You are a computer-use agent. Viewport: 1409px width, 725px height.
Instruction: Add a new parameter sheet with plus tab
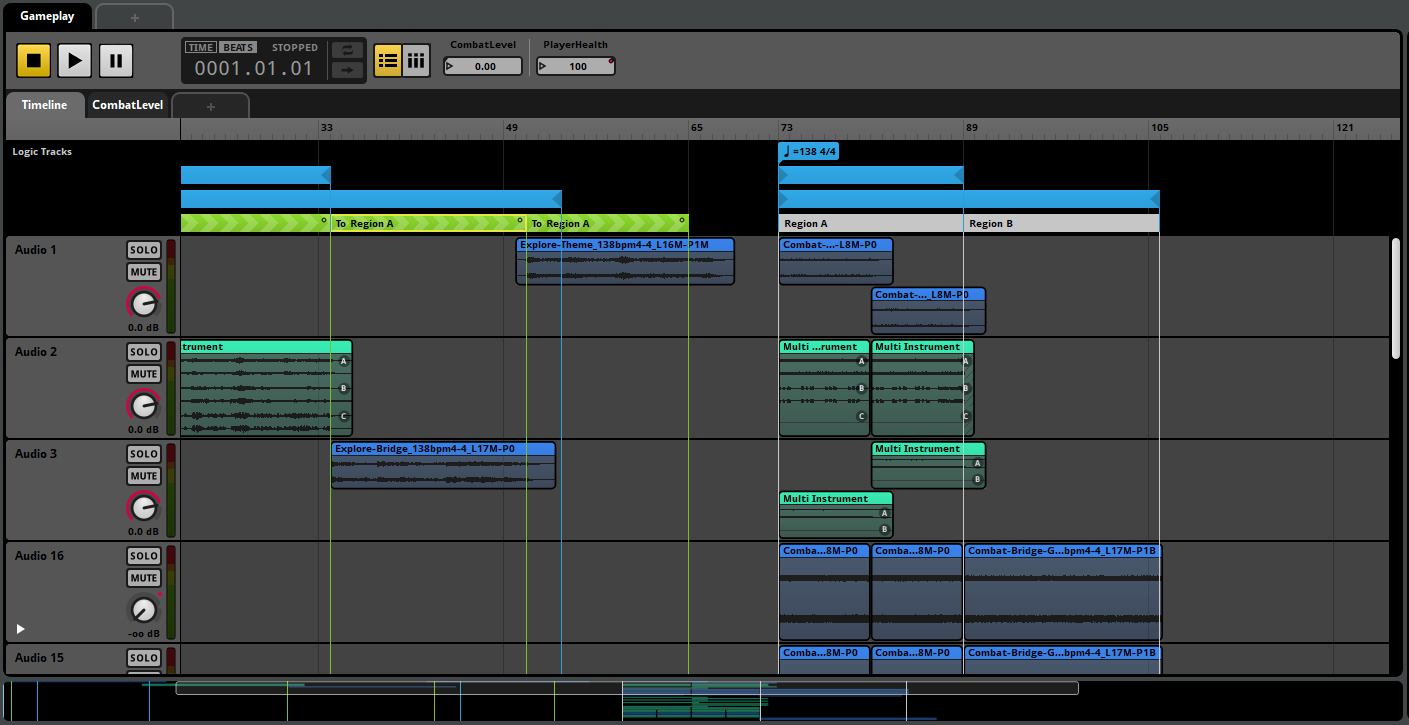210,106
